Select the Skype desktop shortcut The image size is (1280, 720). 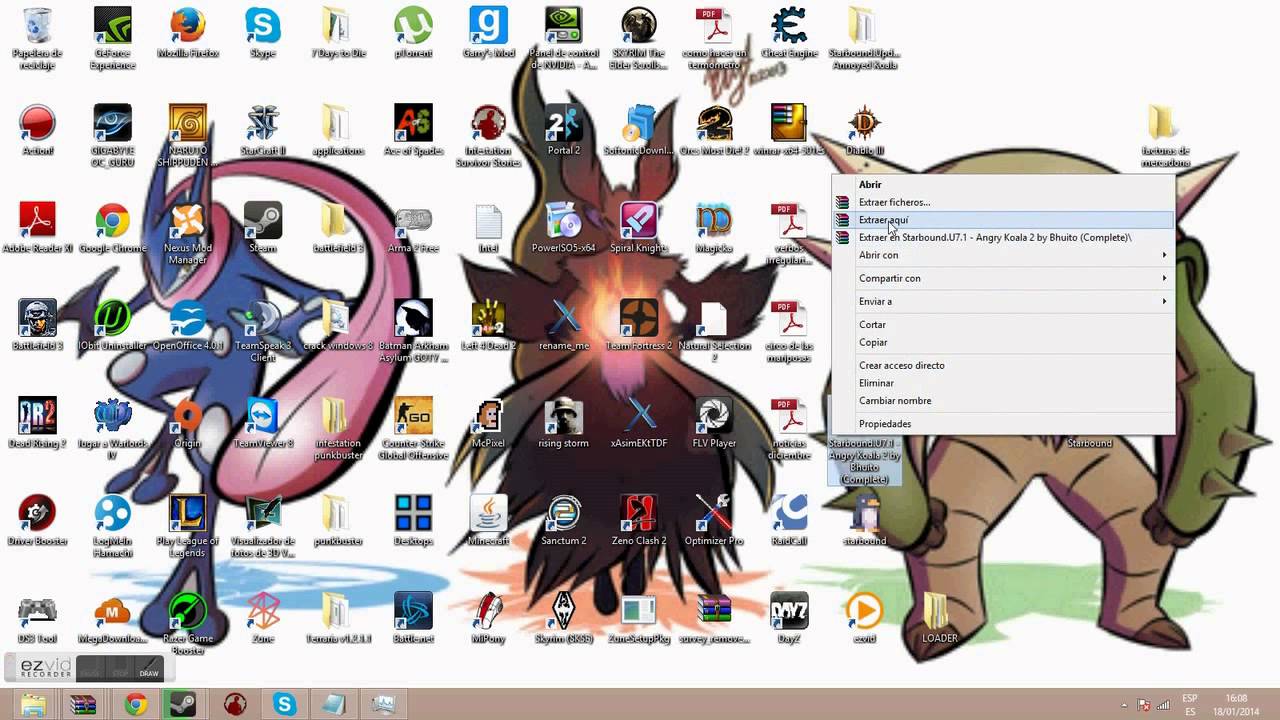click(x=262, y=33)
